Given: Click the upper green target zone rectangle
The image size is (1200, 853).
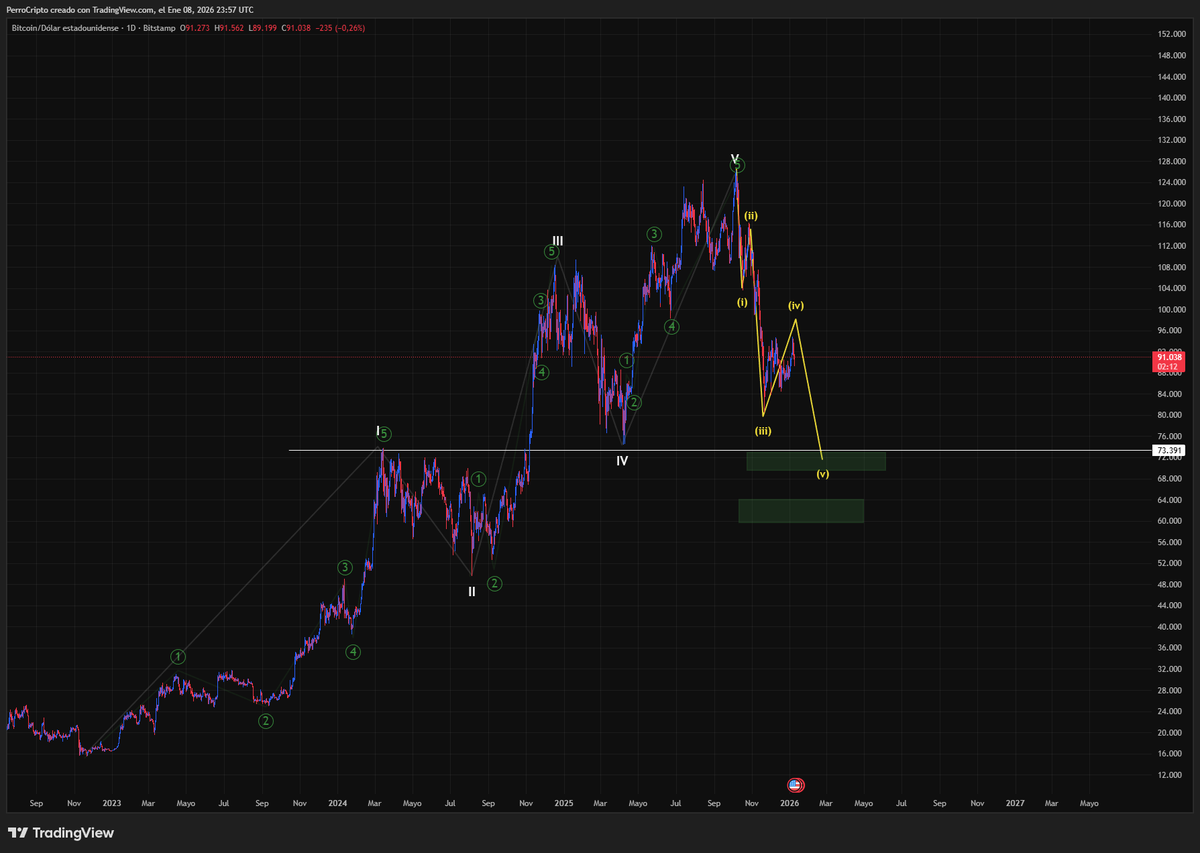Looking at the screenshot, I should [x=816, y=461].
